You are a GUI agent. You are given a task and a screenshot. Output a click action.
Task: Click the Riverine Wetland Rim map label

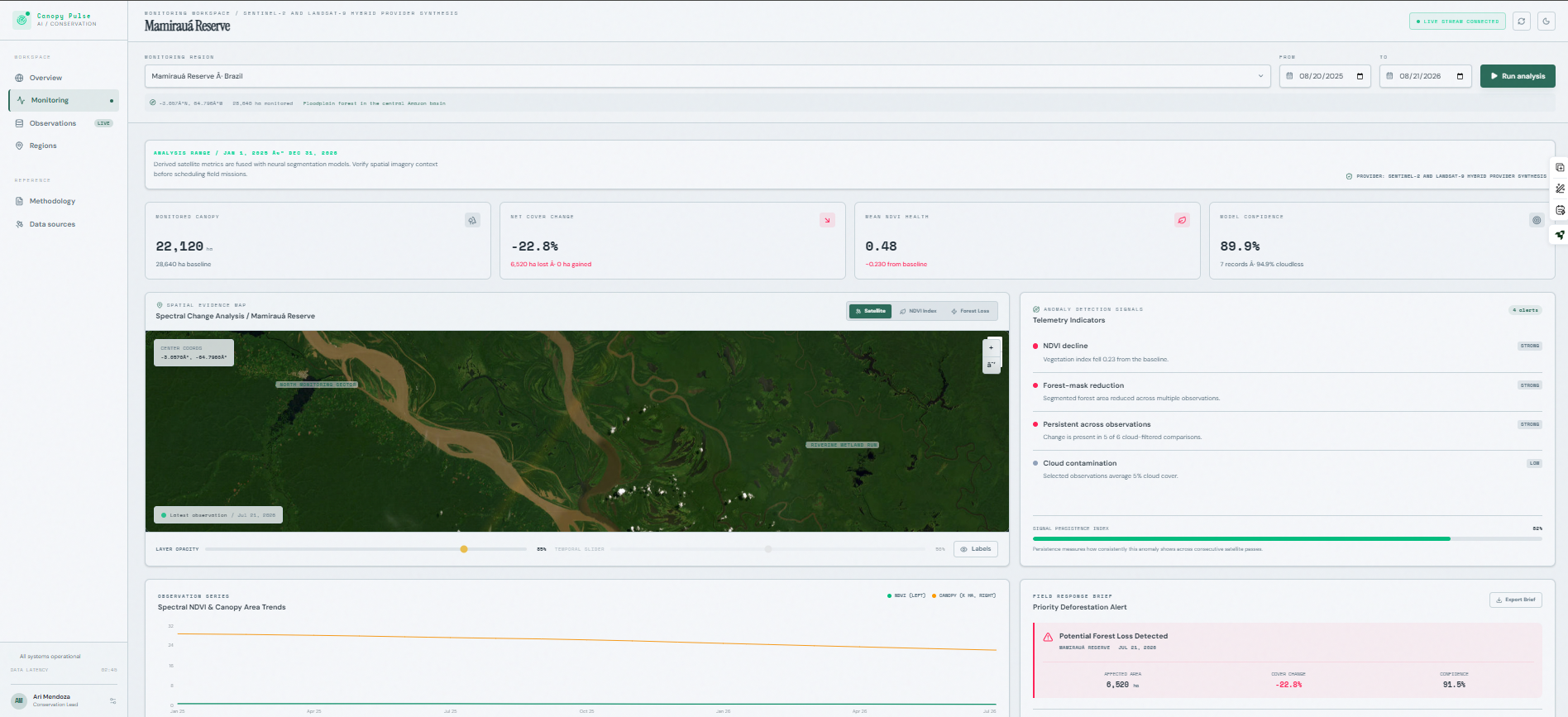pos(843,445)
